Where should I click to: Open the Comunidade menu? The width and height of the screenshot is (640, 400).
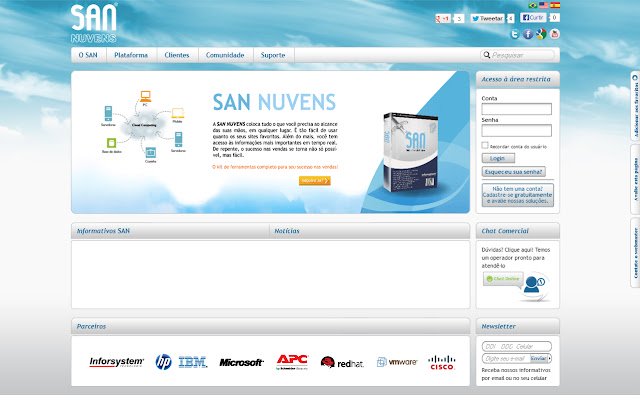point(225,55)
